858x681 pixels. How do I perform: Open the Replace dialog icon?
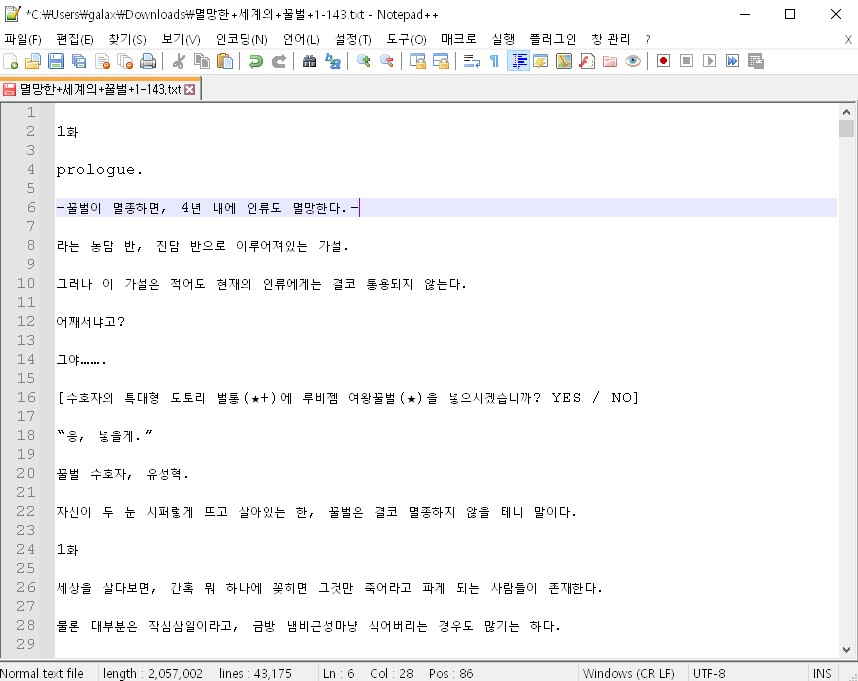[x=332, y=61]
